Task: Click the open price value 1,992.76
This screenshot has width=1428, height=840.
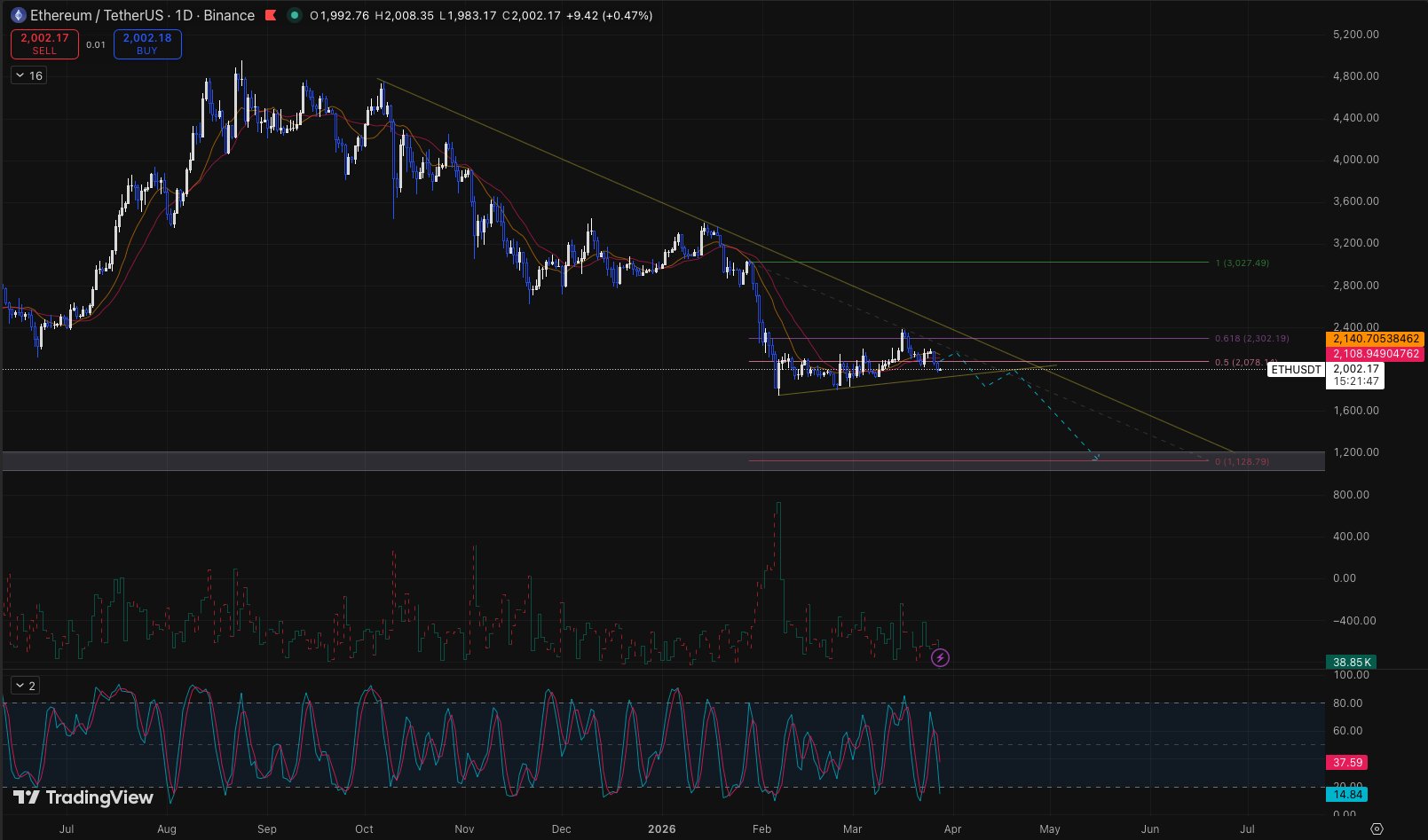Action: (343, 15)
